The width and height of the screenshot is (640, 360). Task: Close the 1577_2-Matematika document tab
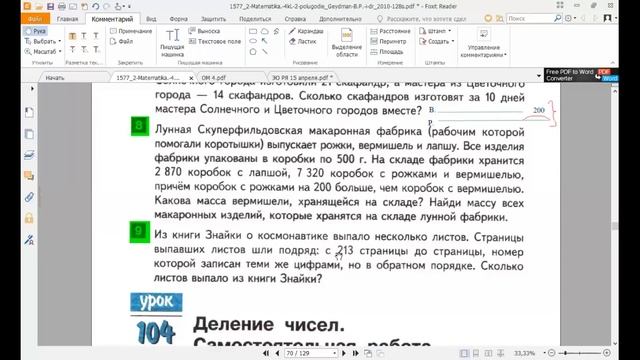click(191, 78)
